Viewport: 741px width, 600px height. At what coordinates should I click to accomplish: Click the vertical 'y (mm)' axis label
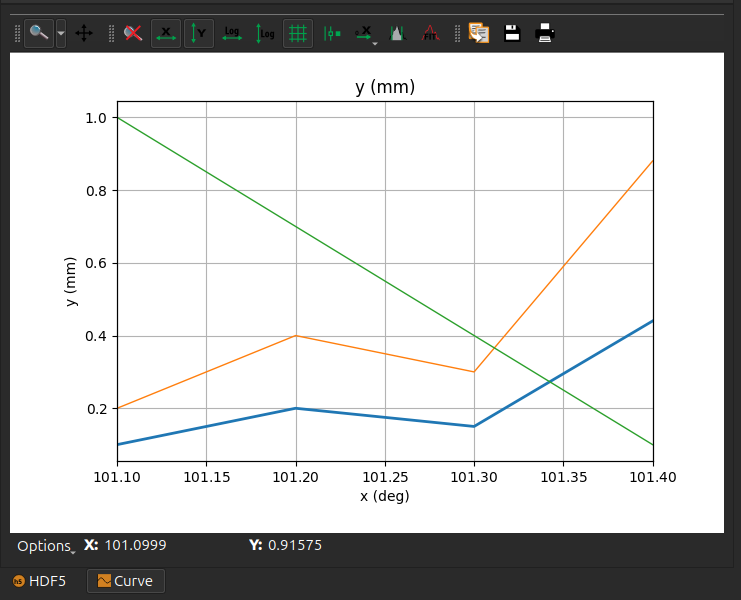(70, 282)
